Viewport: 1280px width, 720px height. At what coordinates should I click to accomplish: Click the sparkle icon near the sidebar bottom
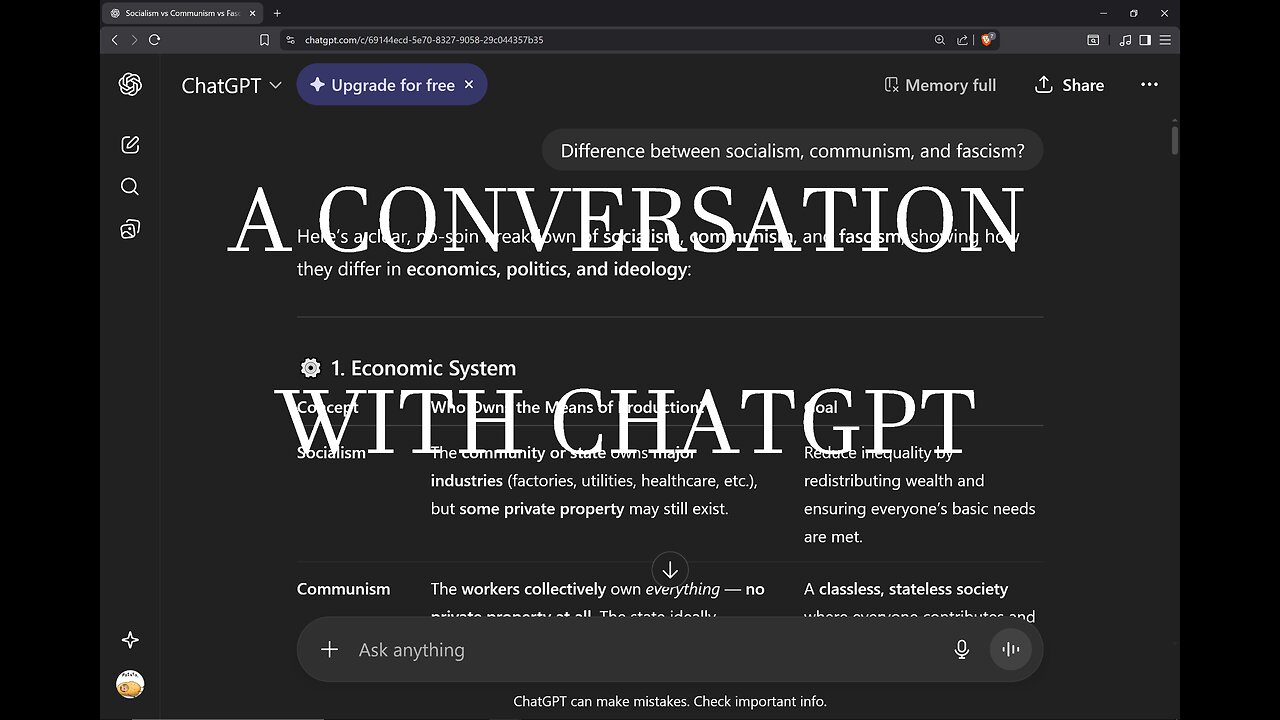130,640
